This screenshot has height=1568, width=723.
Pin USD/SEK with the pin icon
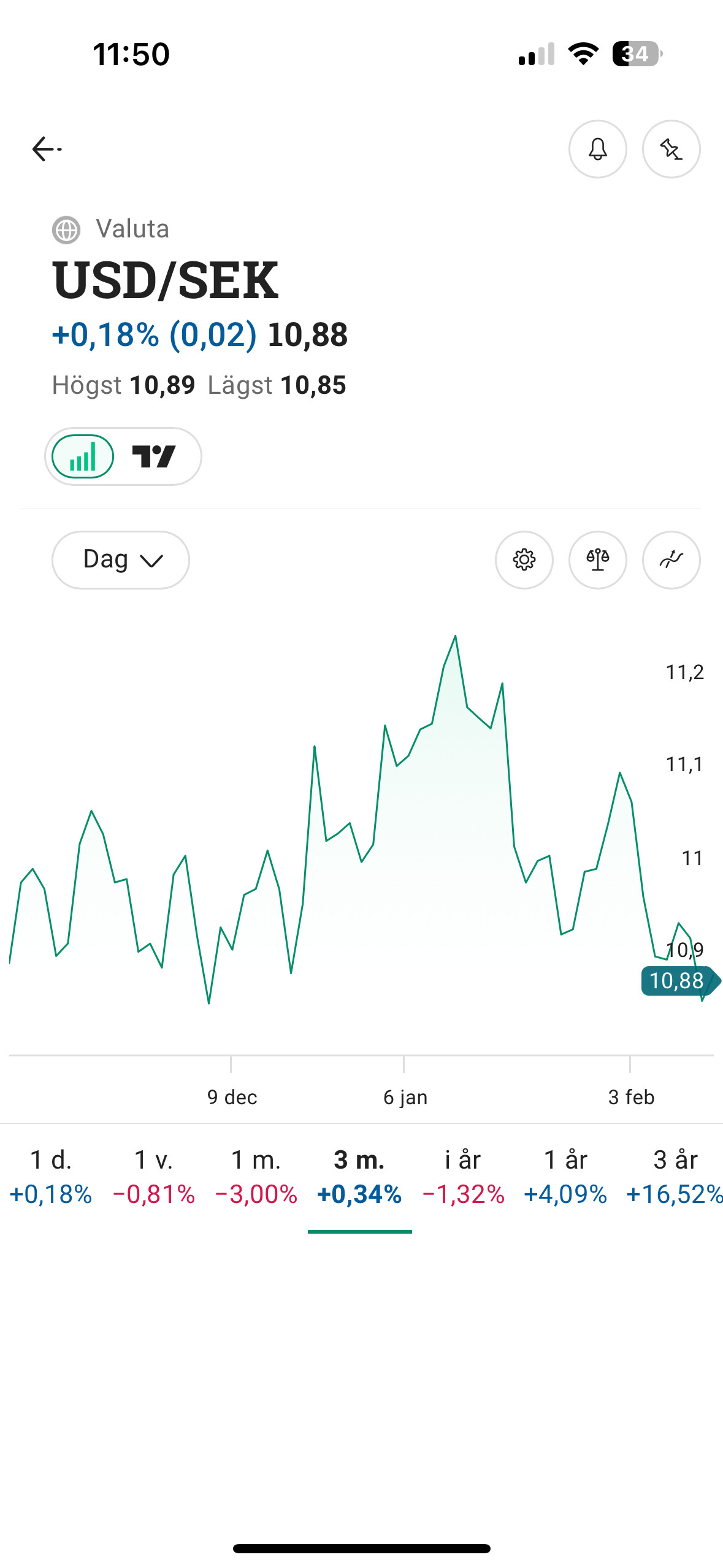pos(671,149)
